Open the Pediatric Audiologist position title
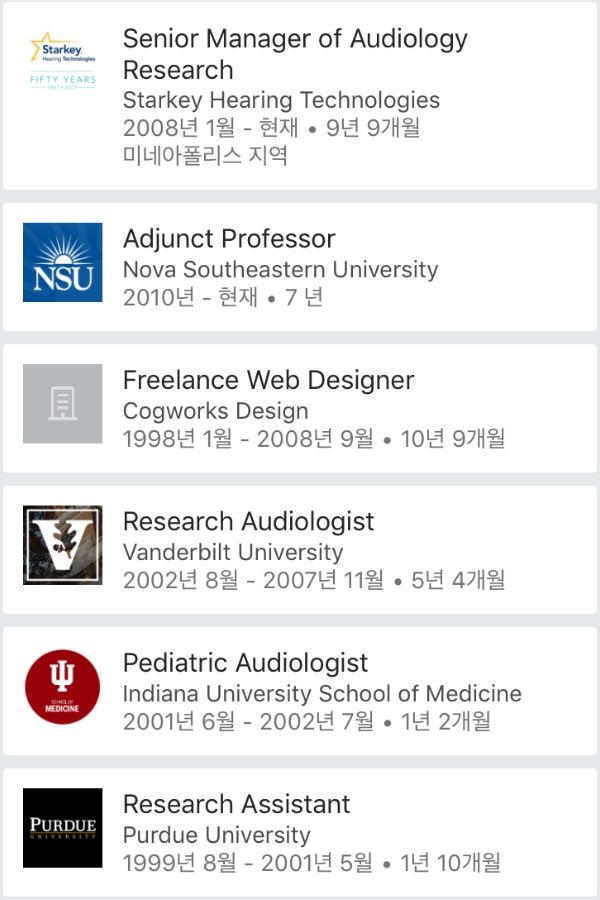 (x=245, y=663)
